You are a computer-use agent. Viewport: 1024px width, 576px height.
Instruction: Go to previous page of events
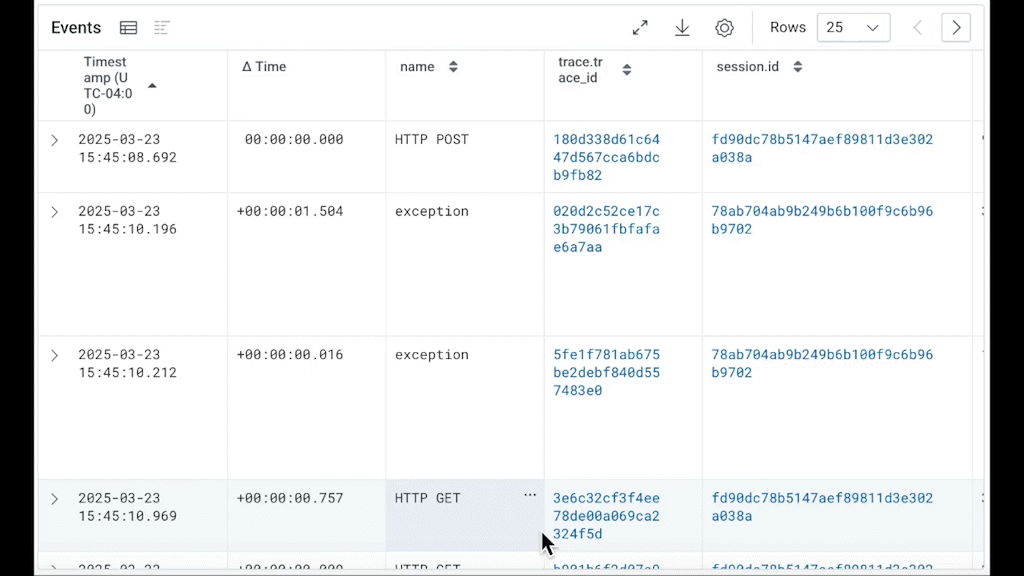pyautogui.click(x=917, y=28)
